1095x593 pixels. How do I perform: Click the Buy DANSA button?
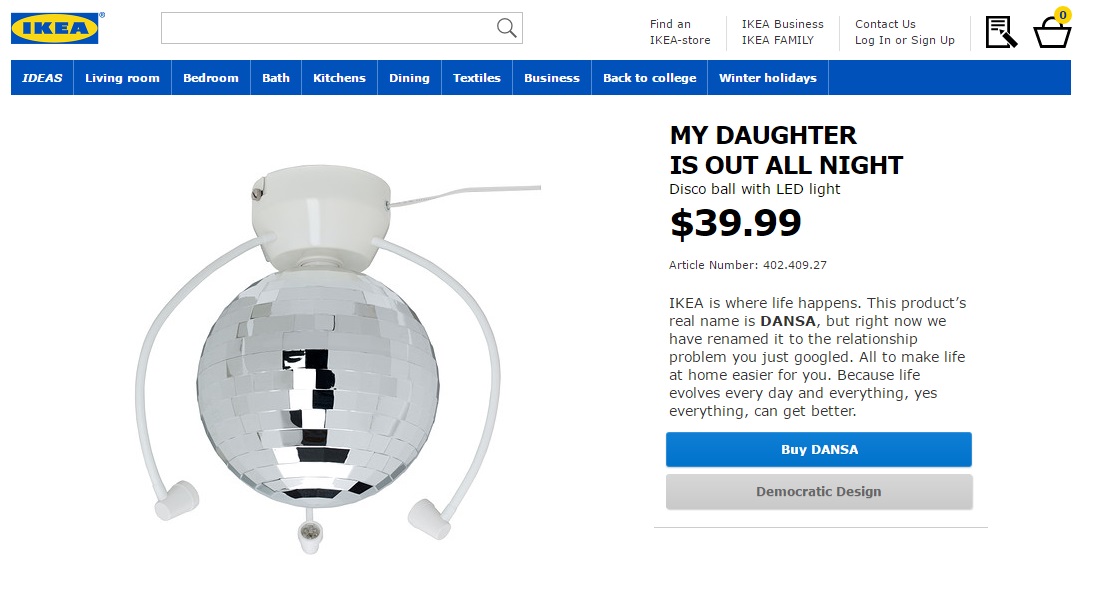pos(818,449)
